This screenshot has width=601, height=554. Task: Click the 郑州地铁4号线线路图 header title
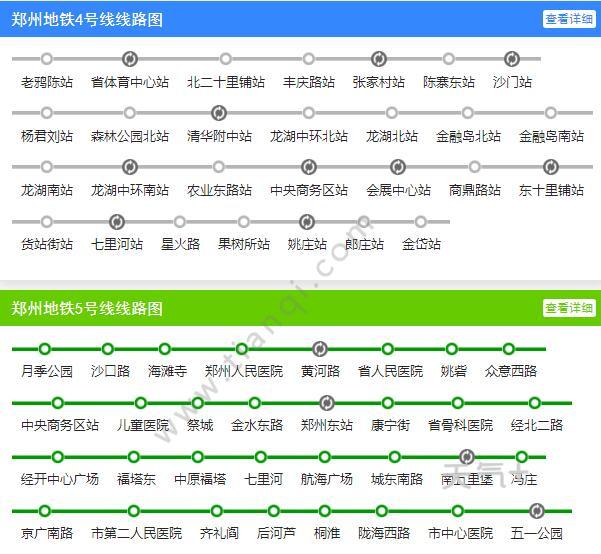tap(88, 19)
